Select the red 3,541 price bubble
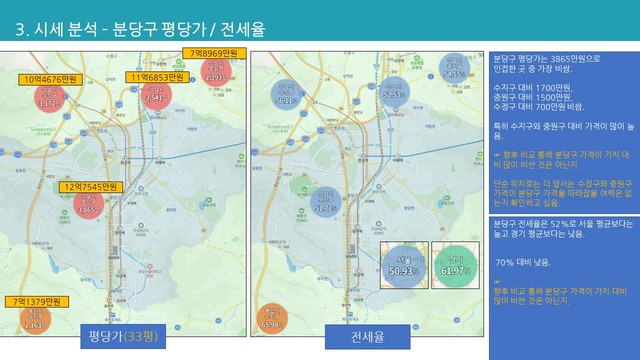640x360 pixels. (156, 95)
